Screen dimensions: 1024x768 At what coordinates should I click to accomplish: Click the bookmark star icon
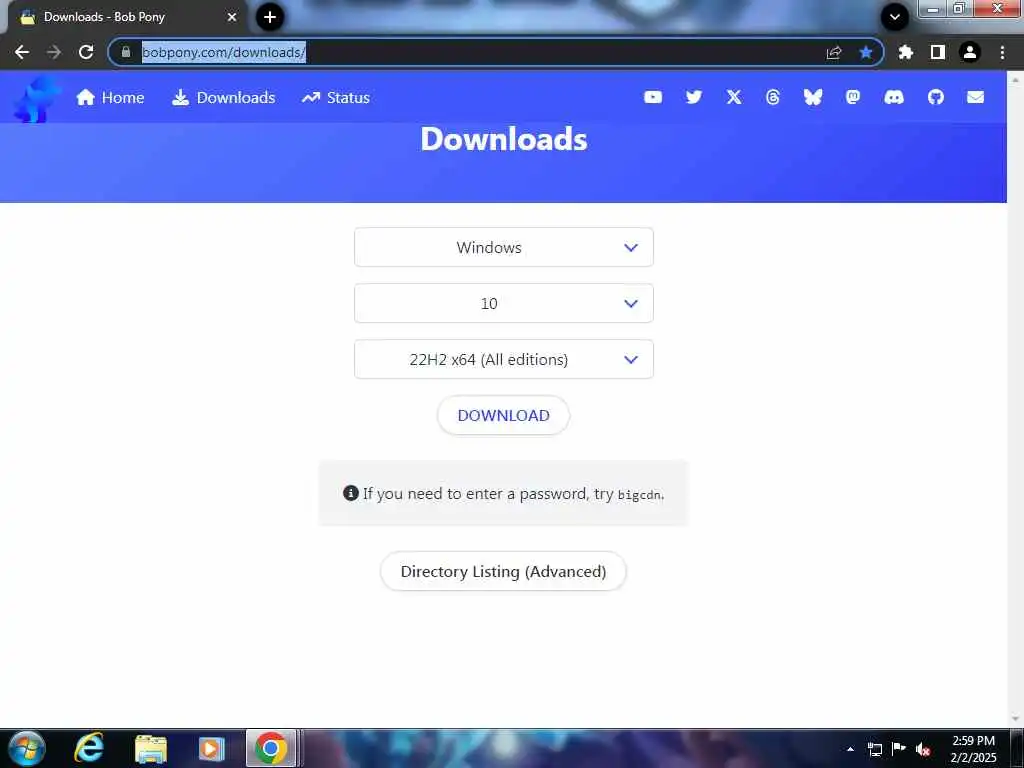(865, 52)
